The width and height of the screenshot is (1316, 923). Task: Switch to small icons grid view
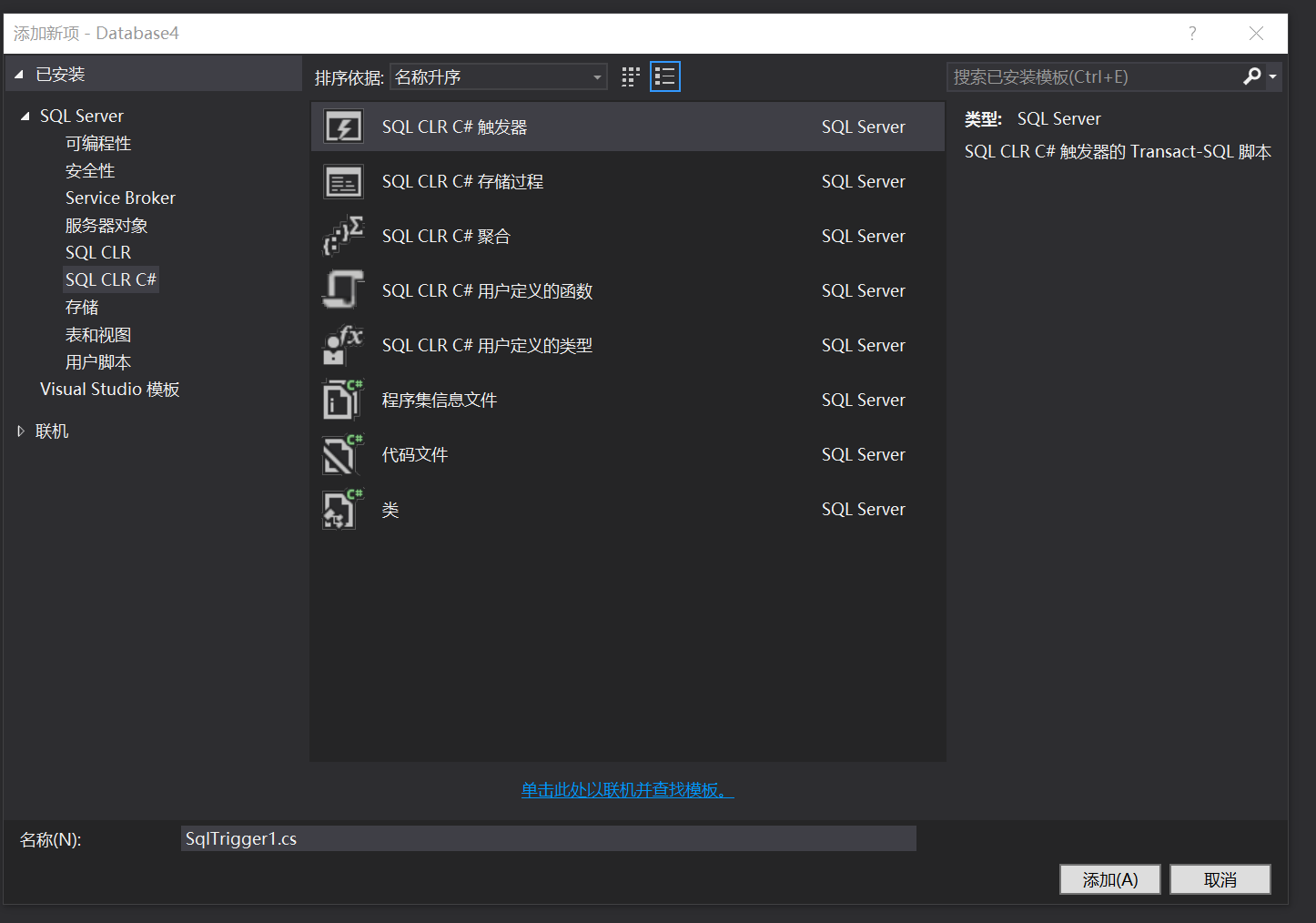[x=631, y=77]
